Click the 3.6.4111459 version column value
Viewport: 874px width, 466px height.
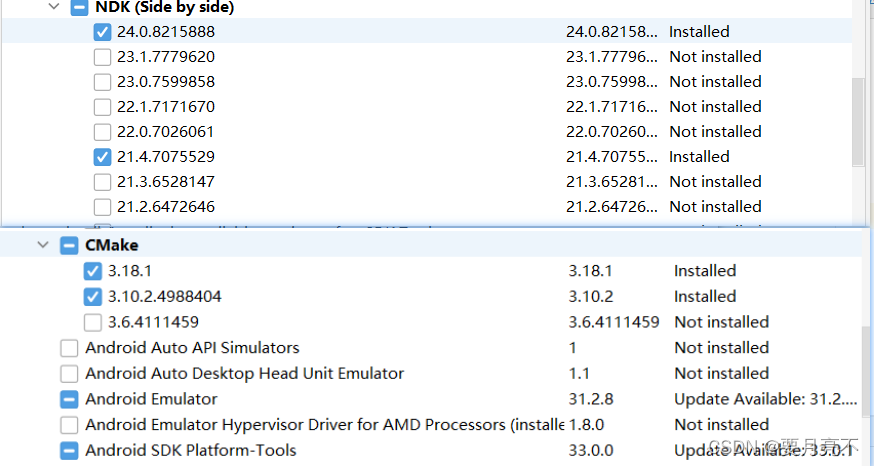click(614, 322)
